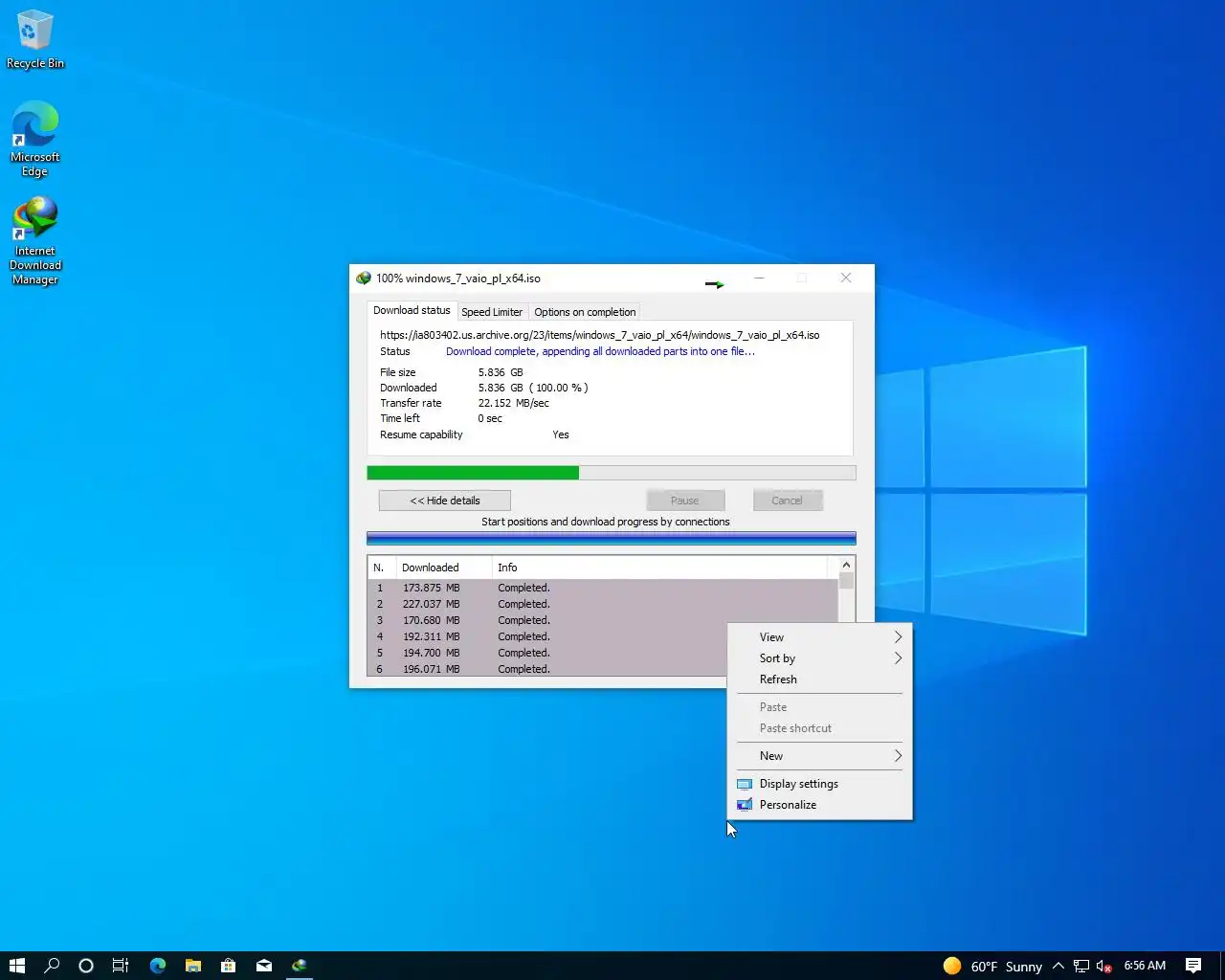1225x980 pixels.
Task: Switch to the IDM taskbar button
Action: point(300,966)
